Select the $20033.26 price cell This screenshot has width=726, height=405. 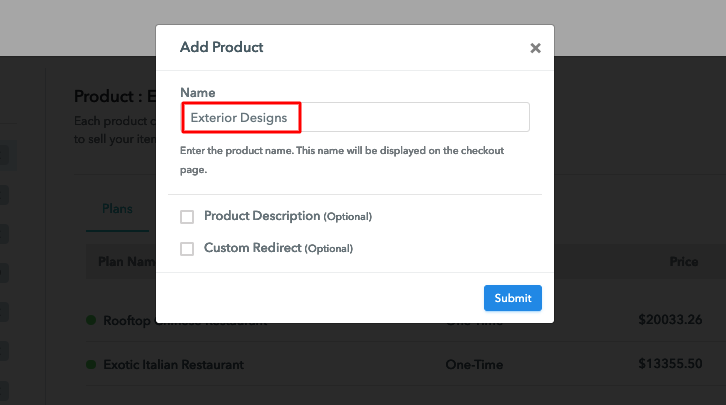[668, 321]
